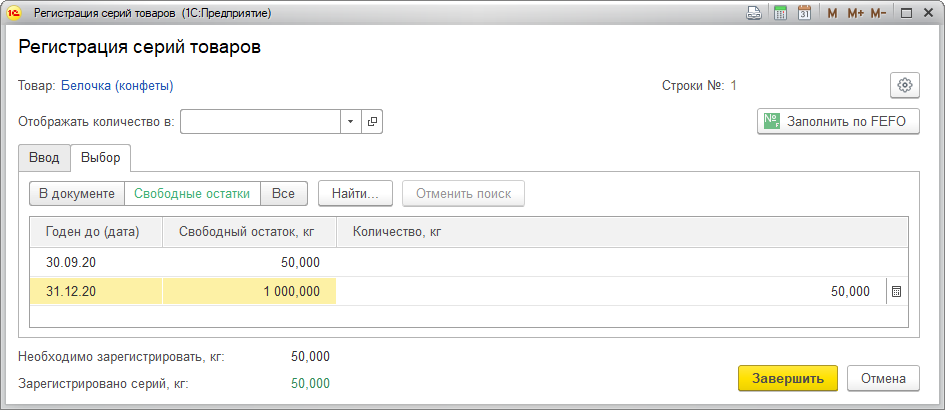Viewport: 945px width, 410px height.
Task: Open the 'Белочка (конфеты)' product link
Action: (x=117, y=86)
